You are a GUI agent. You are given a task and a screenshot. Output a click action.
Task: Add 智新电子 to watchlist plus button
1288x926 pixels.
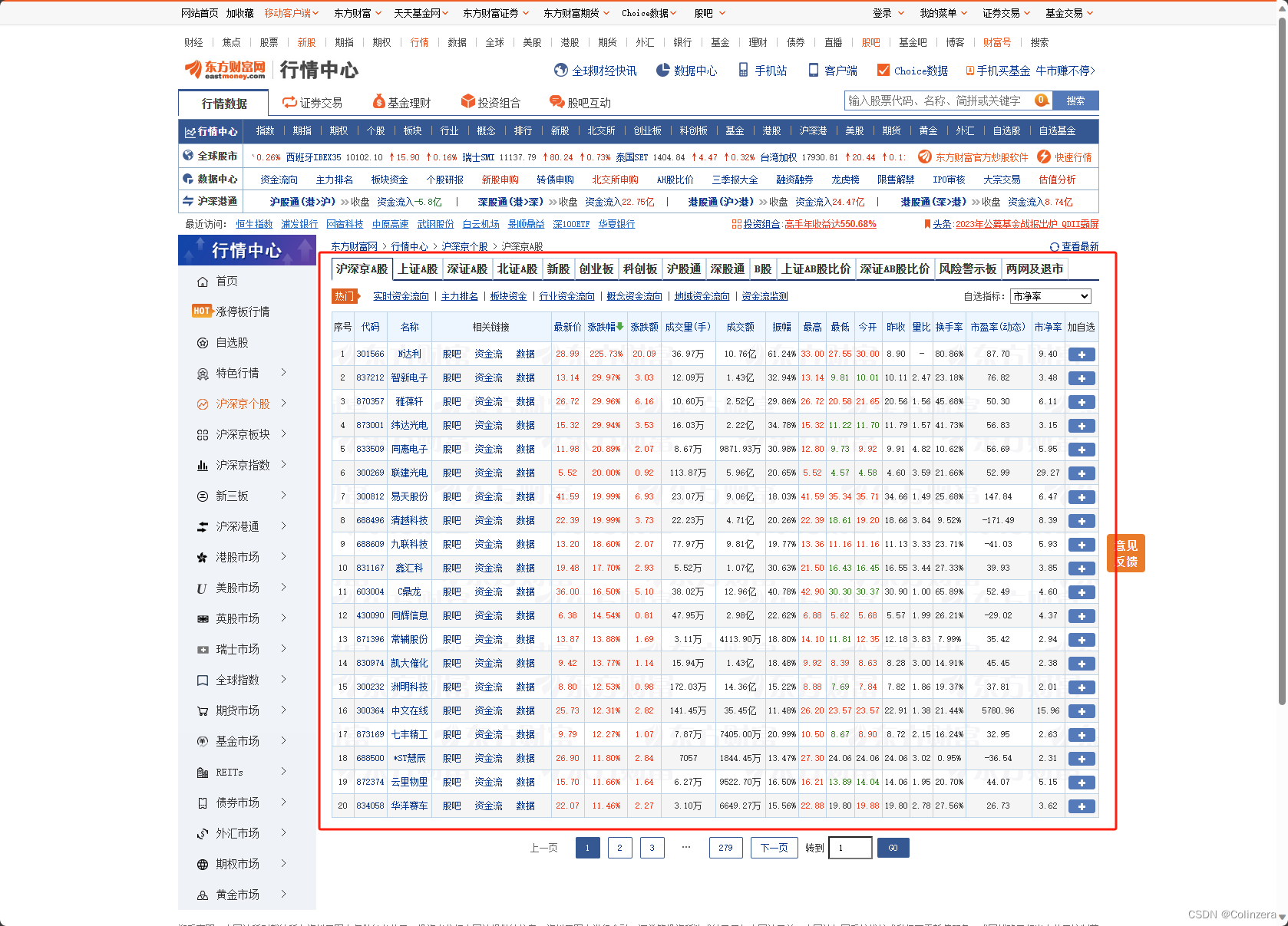point(1082,378)
